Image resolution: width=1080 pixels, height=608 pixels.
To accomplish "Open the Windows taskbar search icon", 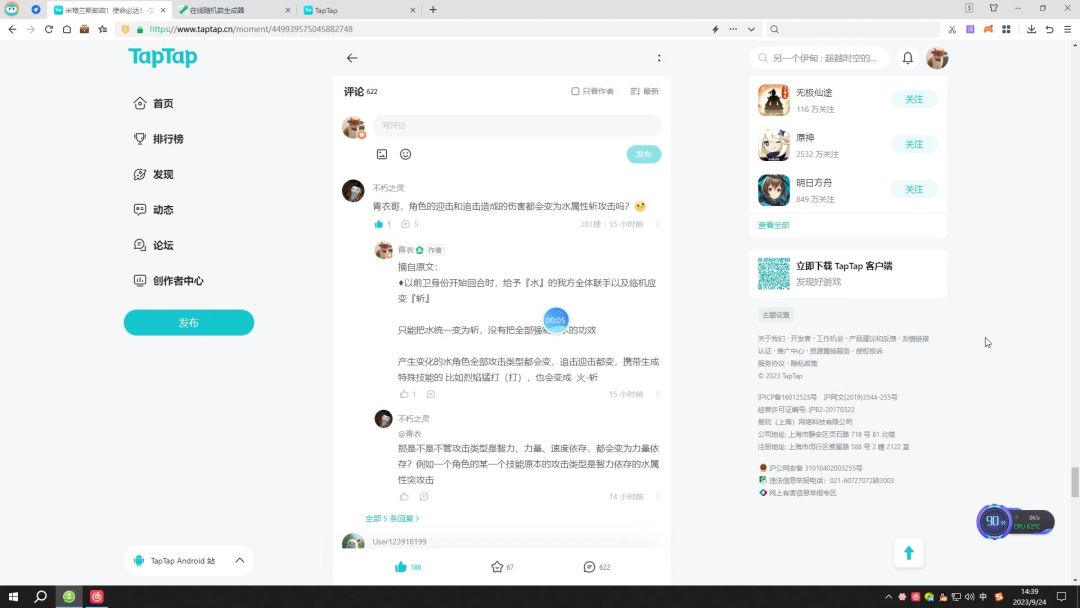I will pyautogui.click(x=41, y=597).
